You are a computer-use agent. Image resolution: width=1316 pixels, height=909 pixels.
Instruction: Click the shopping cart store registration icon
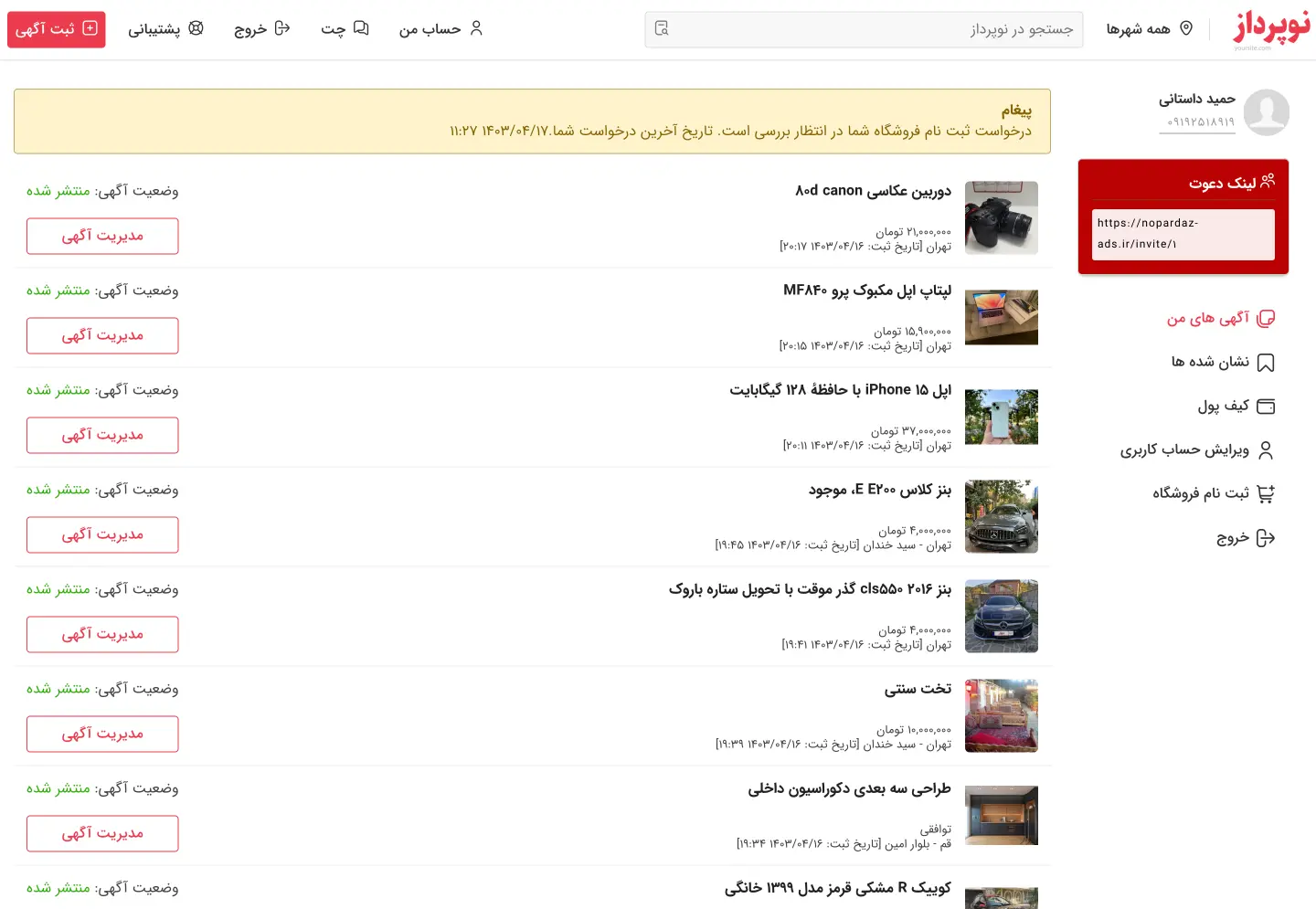coord(1266,494)
